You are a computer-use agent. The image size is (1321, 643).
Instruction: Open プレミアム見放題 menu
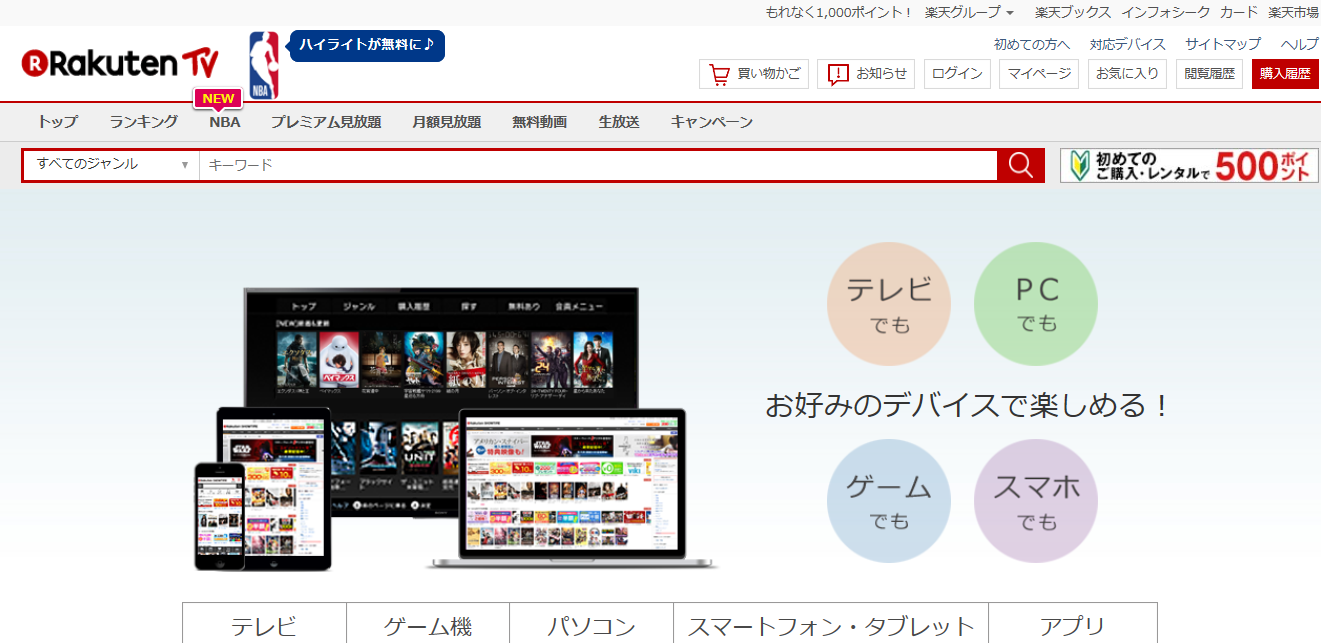point(326,122)
